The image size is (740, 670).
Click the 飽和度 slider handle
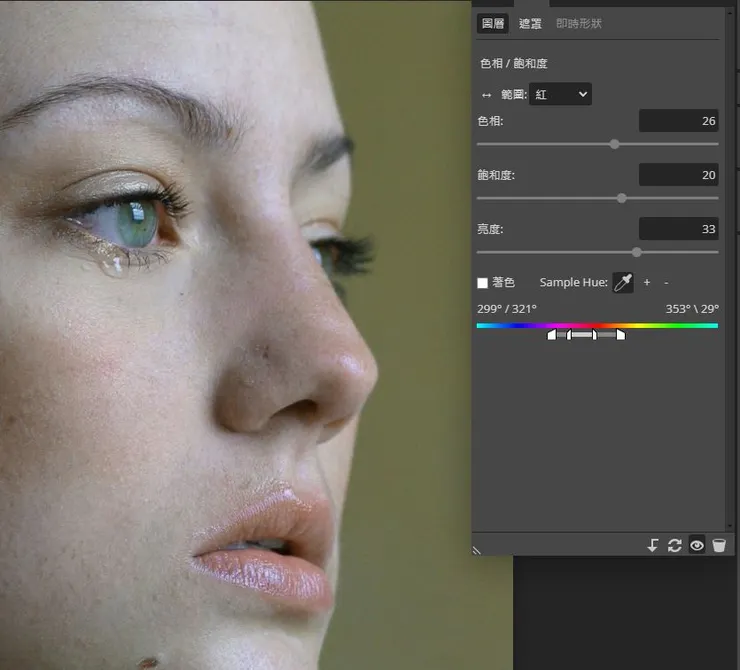pos(622,198)
